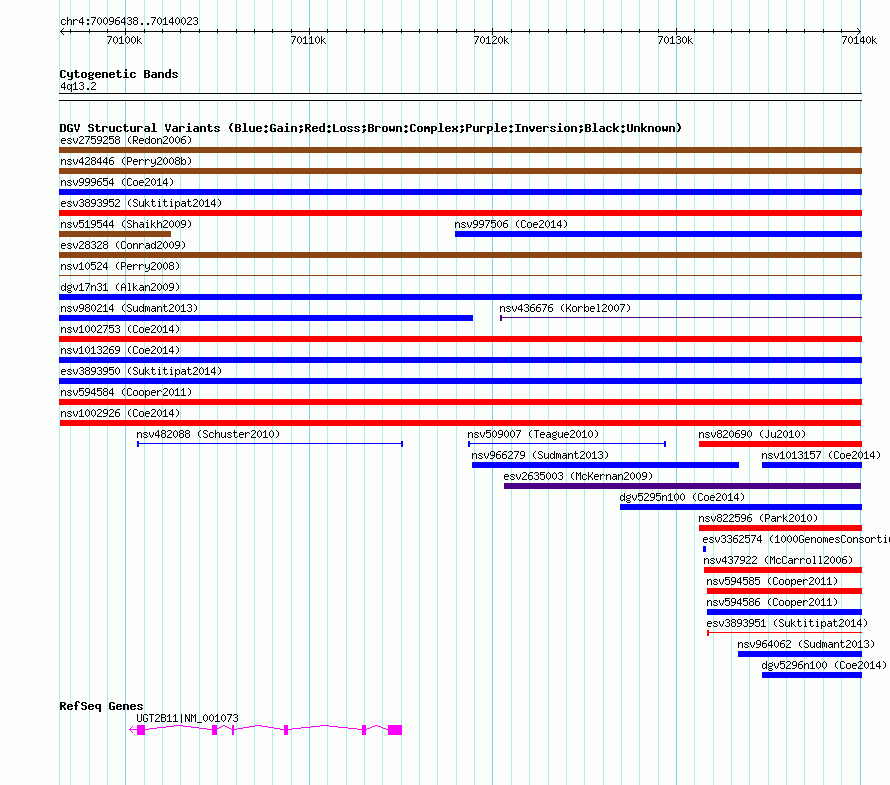
Task: Open nsv1002926 (Coe2014) label
Action: coord(120,413)
